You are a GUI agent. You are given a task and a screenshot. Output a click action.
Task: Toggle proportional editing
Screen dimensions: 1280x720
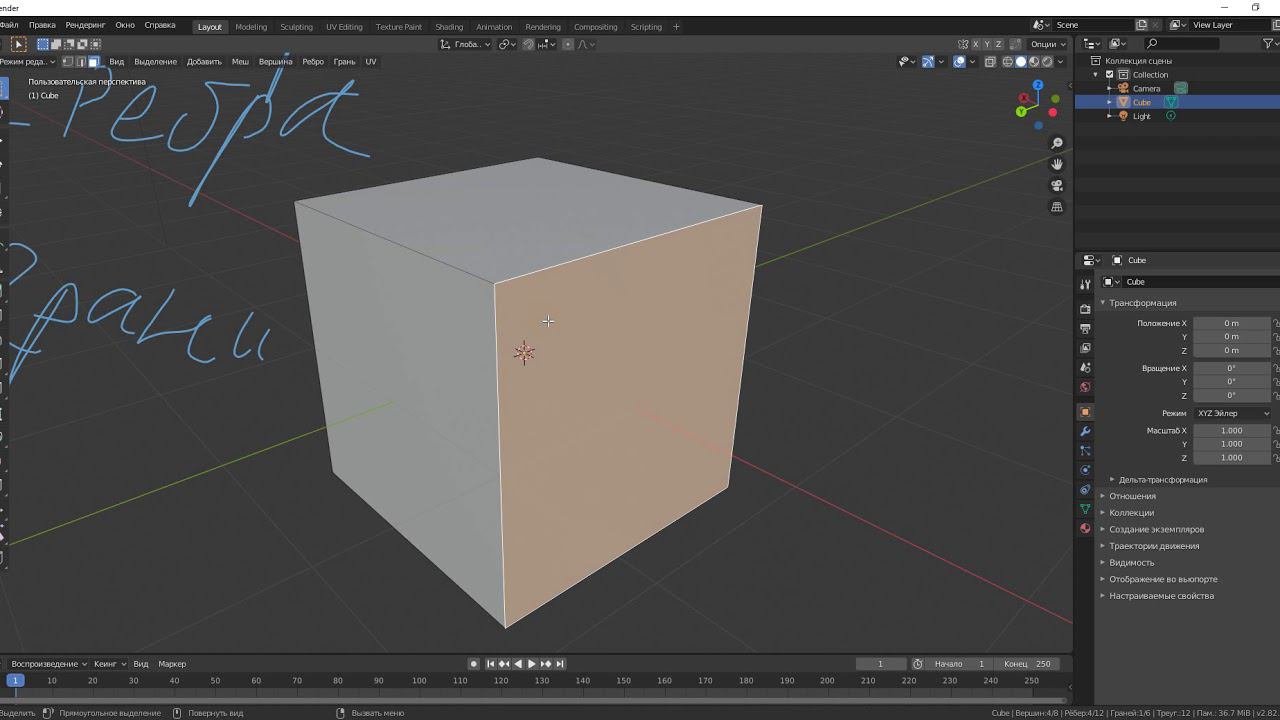coord(568,44)
